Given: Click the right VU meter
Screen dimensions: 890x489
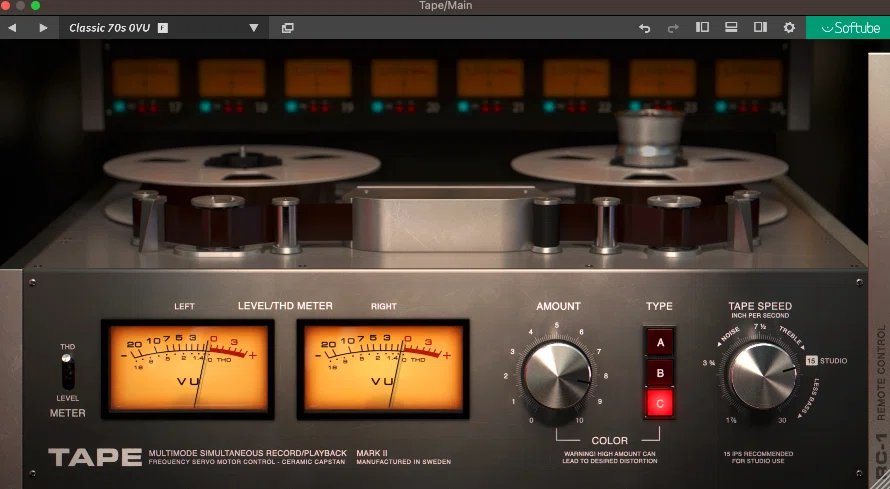Looking at the screenshot, I should (383, 369).
